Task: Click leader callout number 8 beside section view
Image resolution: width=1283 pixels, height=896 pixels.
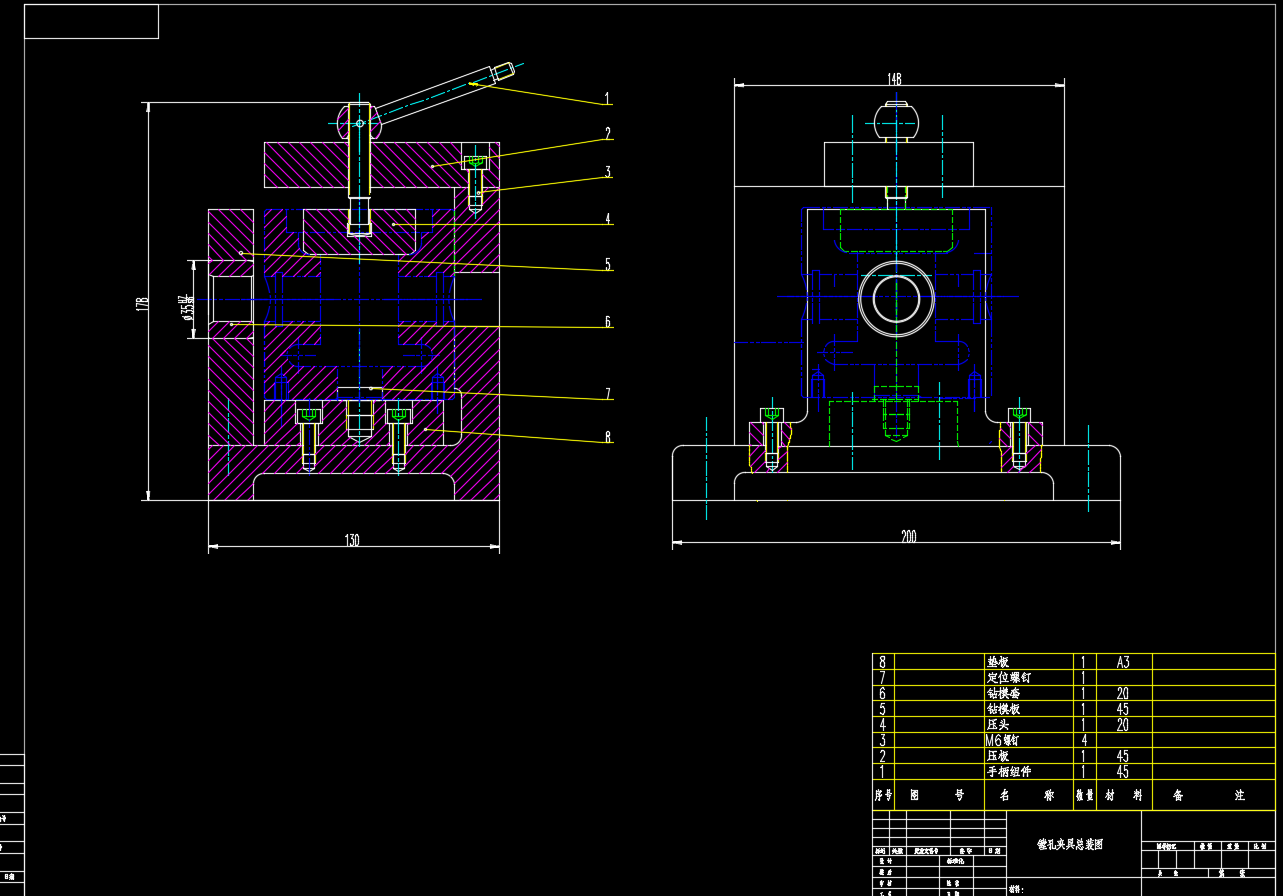Action: pos(607,437)
